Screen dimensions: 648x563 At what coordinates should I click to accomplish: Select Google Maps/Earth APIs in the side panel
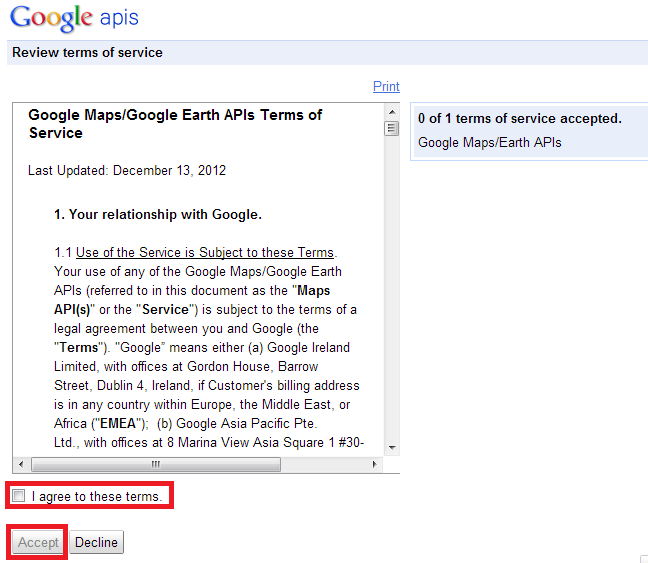(490, 142)
